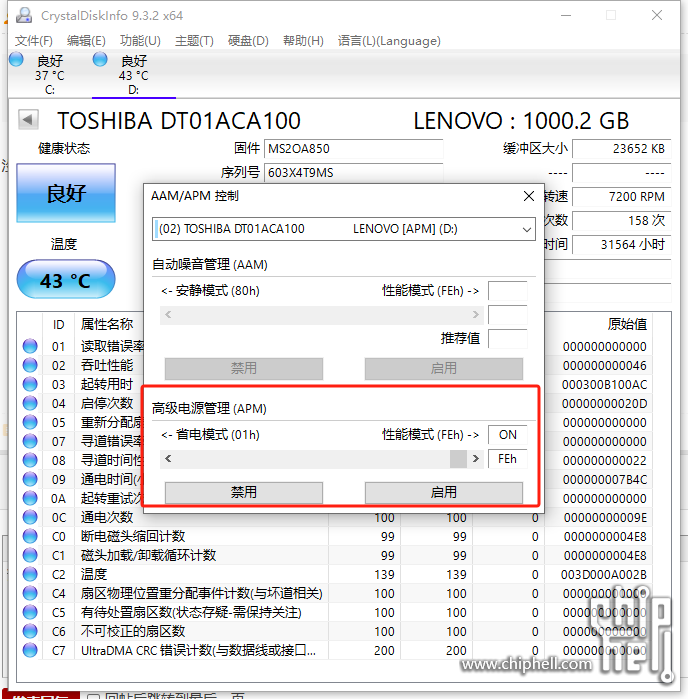688x699 pixels.
Task: Click the 原始值 column header
Action: pyautogui.click(x=627, y=324)
